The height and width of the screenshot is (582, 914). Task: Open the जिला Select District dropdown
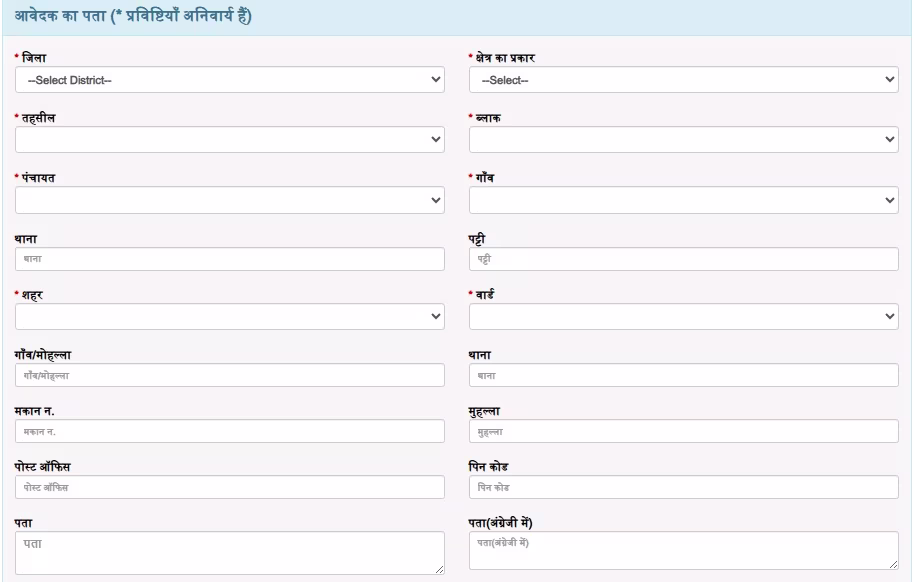click(230, 80)
